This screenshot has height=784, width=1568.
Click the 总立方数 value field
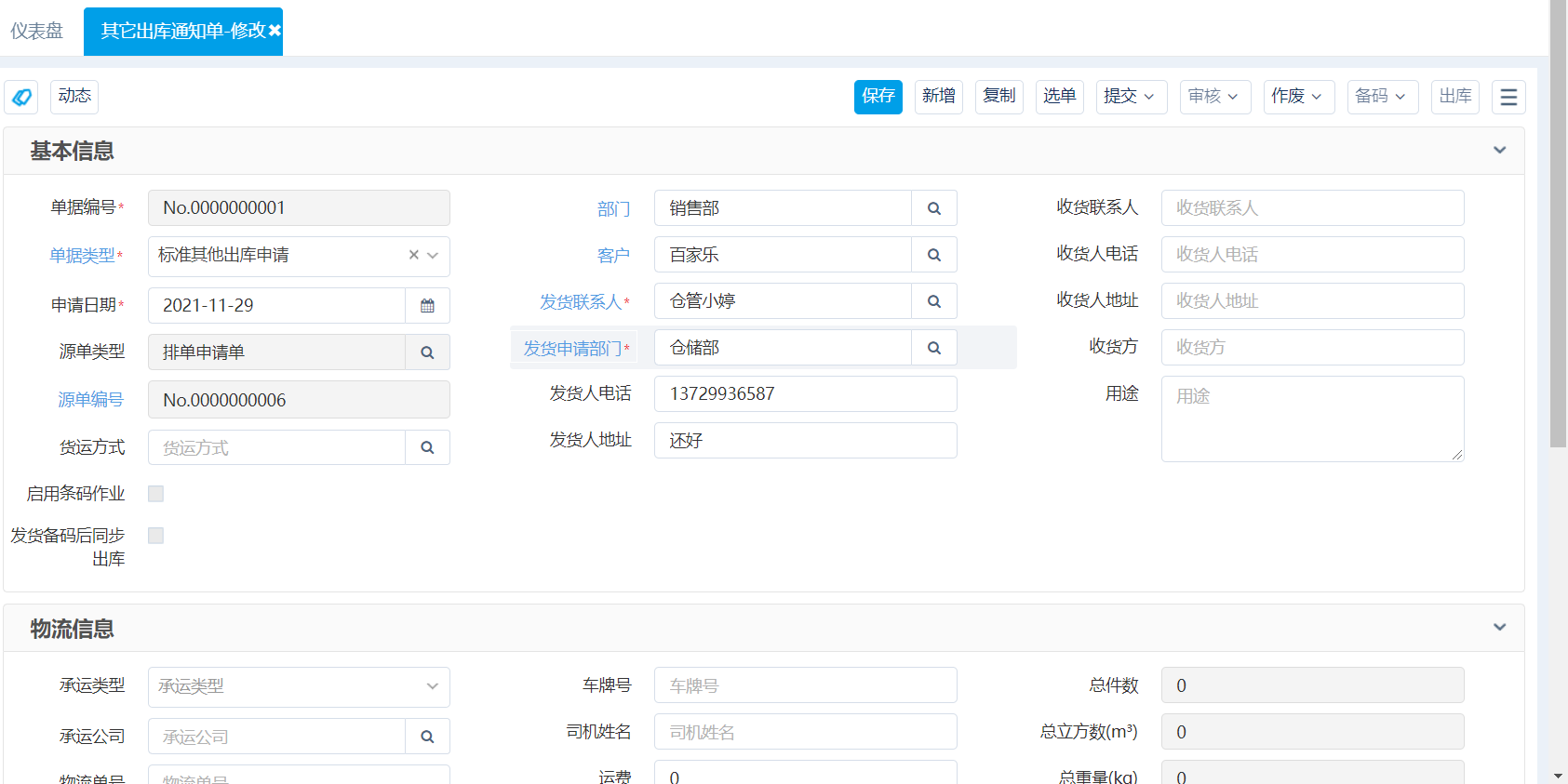pyautogui.click(x=1313, y=732)
